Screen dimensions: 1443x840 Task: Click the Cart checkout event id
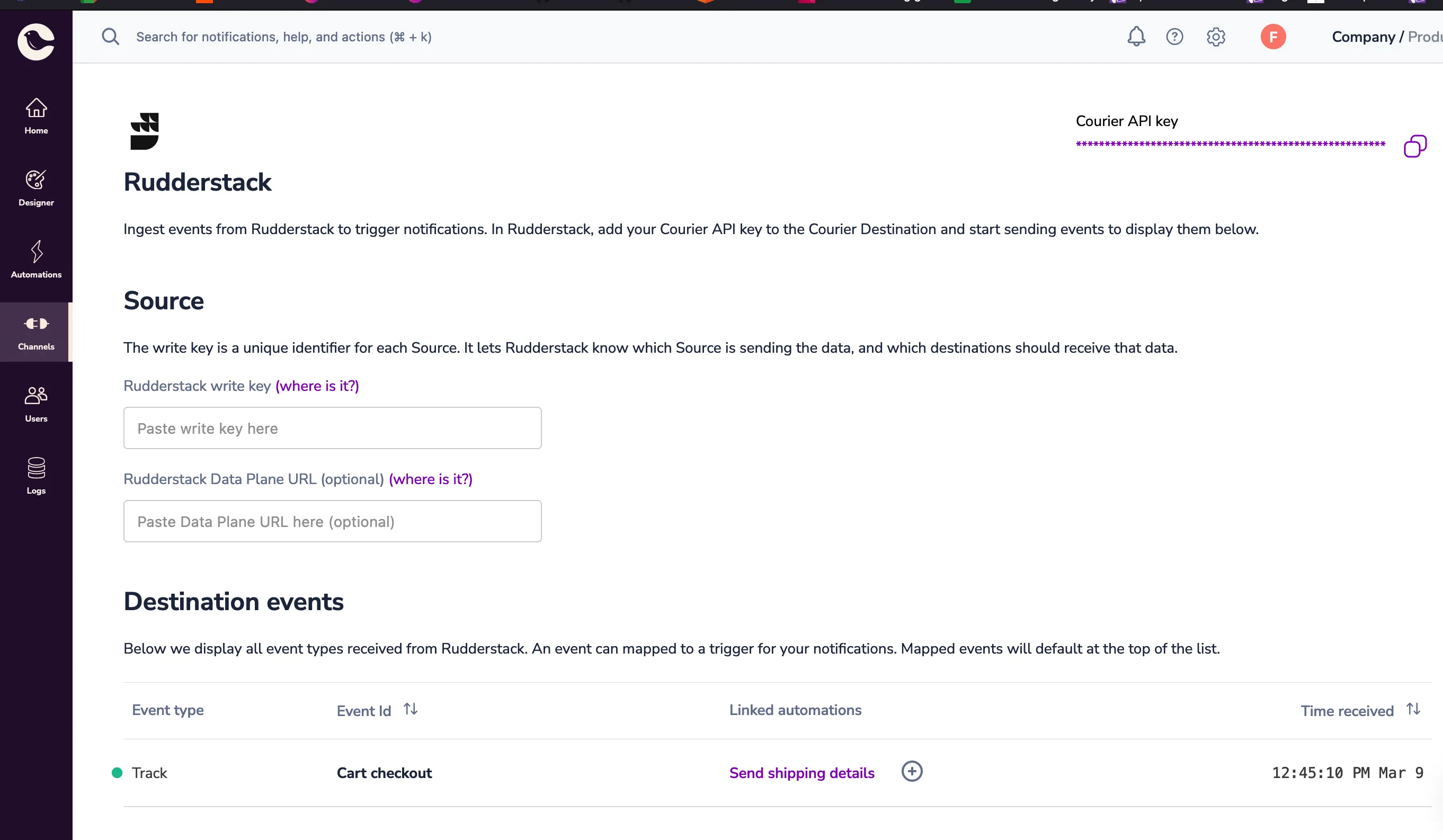(384, 773)
